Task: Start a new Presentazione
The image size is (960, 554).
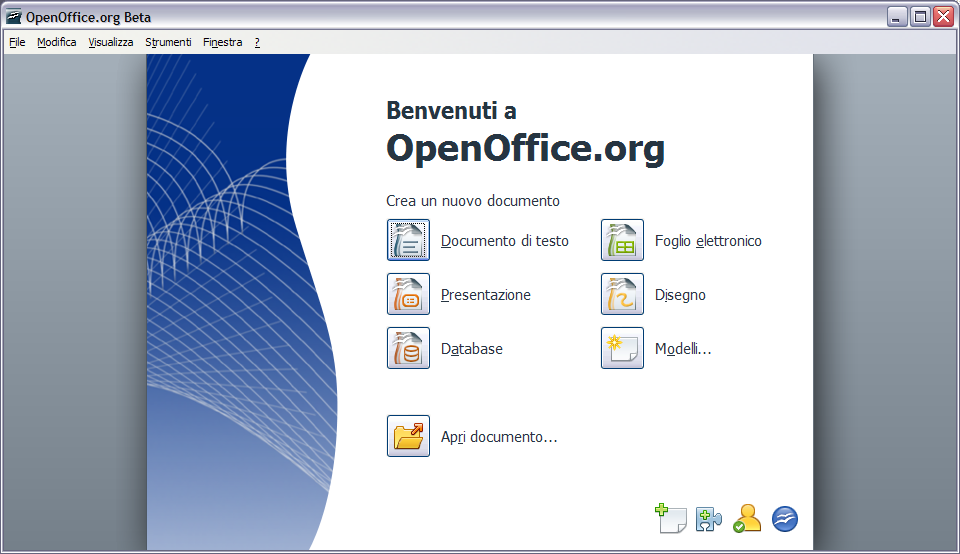Action: 486,294
